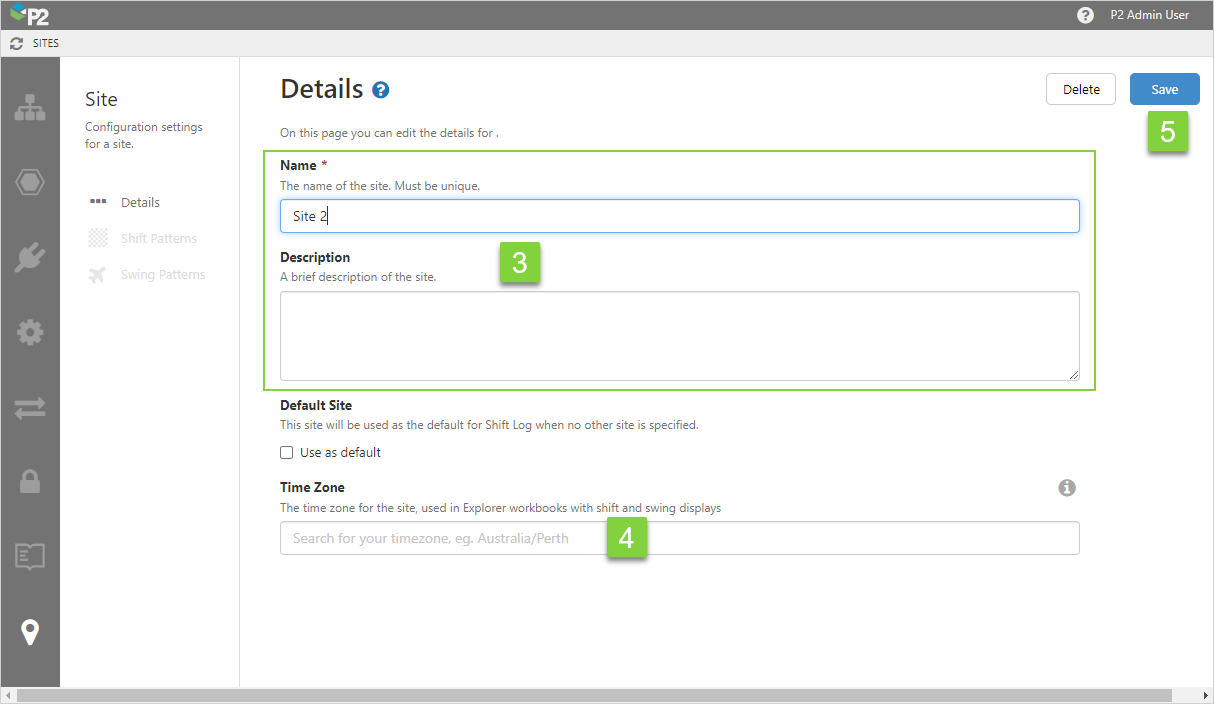Open top bar help question mark
The width and height of the screenshot is (1214, 704).
[x=1085, y=15]
